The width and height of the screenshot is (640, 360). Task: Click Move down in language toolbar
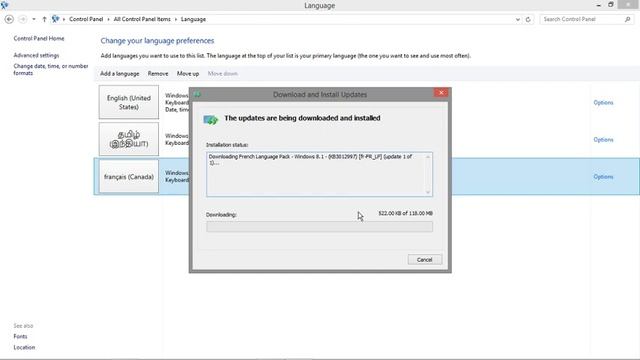(x=223, y=73)
